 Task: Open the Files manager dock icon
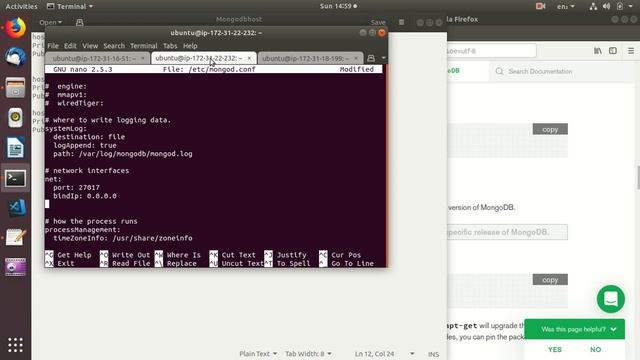point(15,87)
